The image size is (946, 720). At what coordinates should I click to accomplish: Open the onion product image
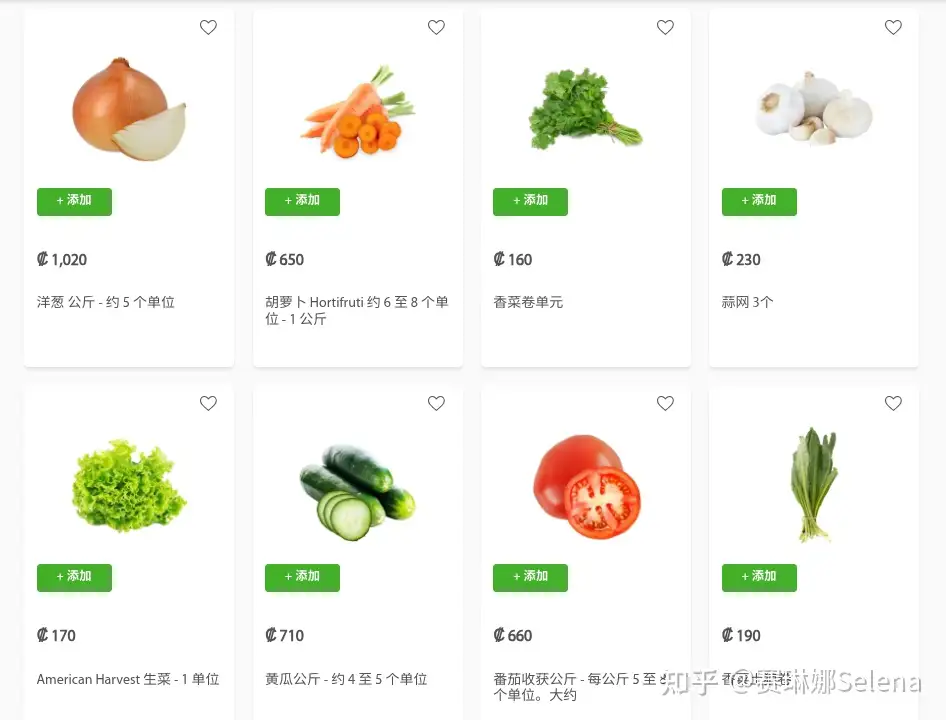point(128,110)
